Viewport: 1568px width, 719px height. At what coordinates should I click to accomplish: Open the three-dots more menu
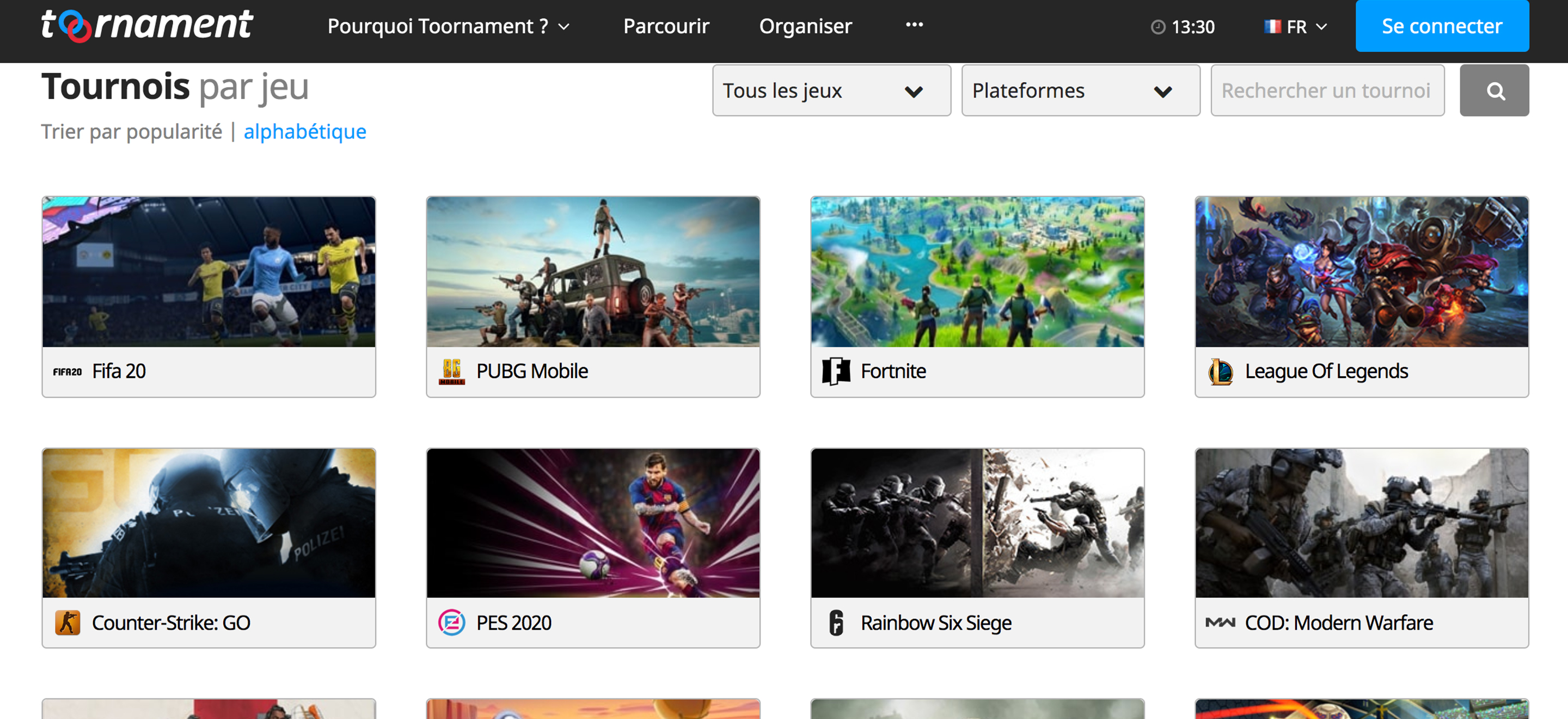[x=914, y=25]
